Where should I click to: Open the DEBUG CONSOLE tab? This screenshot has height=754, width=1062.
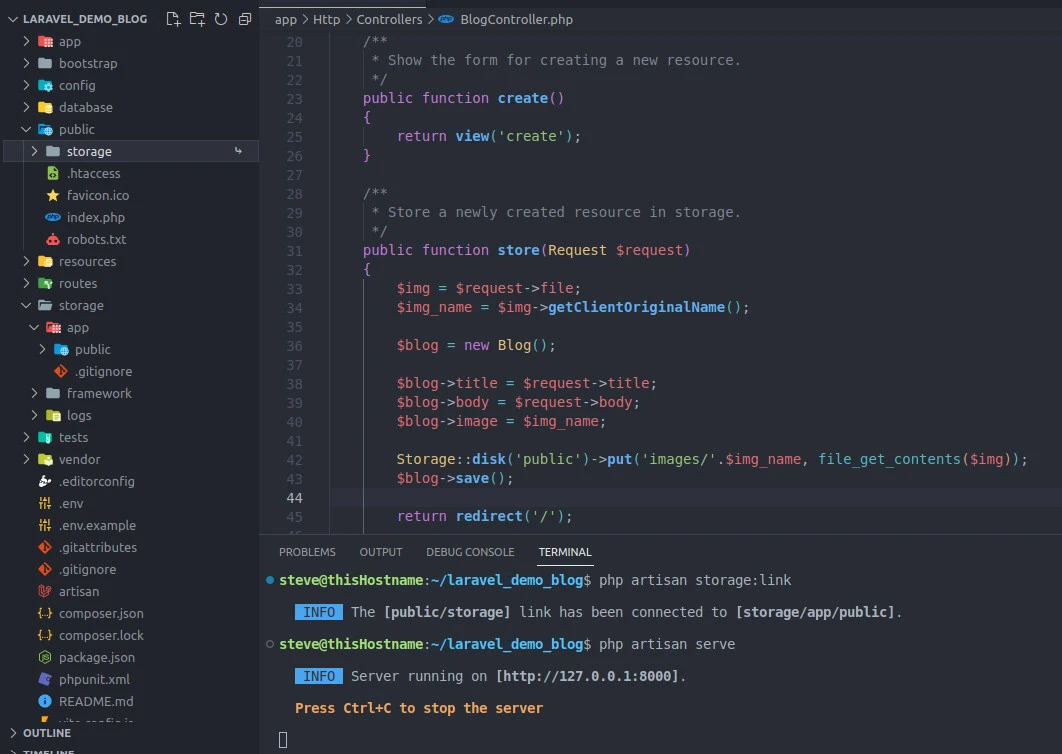click(470, 551)
